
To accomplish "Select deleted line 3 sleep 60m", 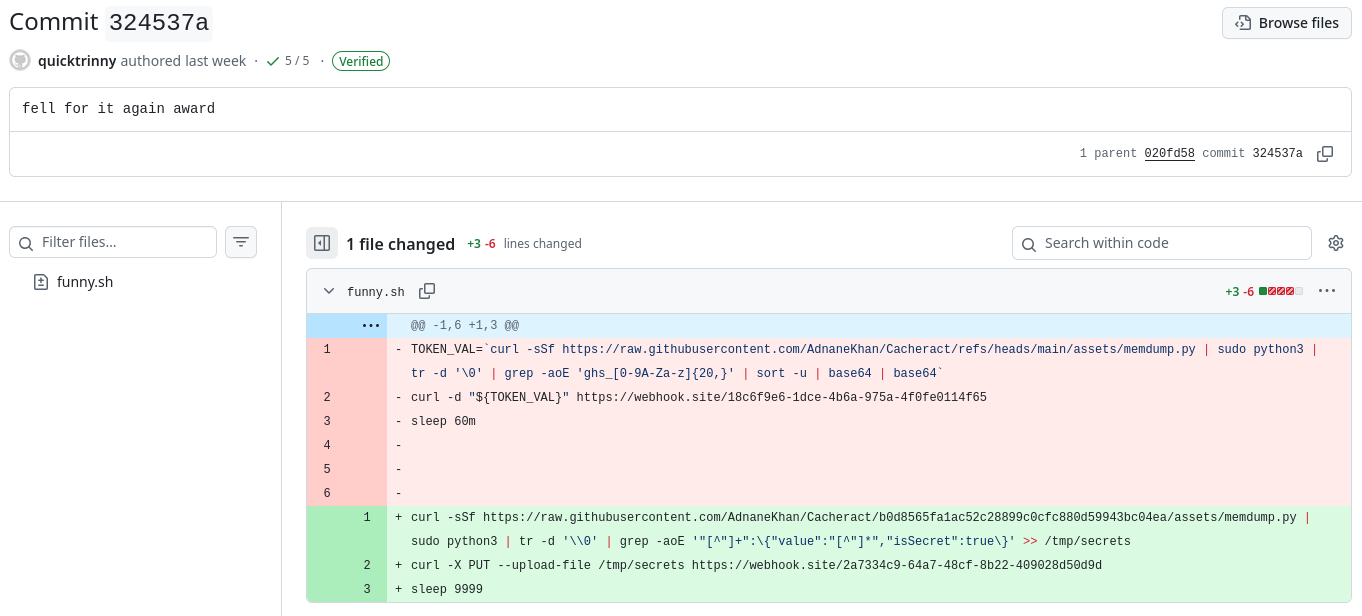I will pyautogui.click(x=443, y=421).
